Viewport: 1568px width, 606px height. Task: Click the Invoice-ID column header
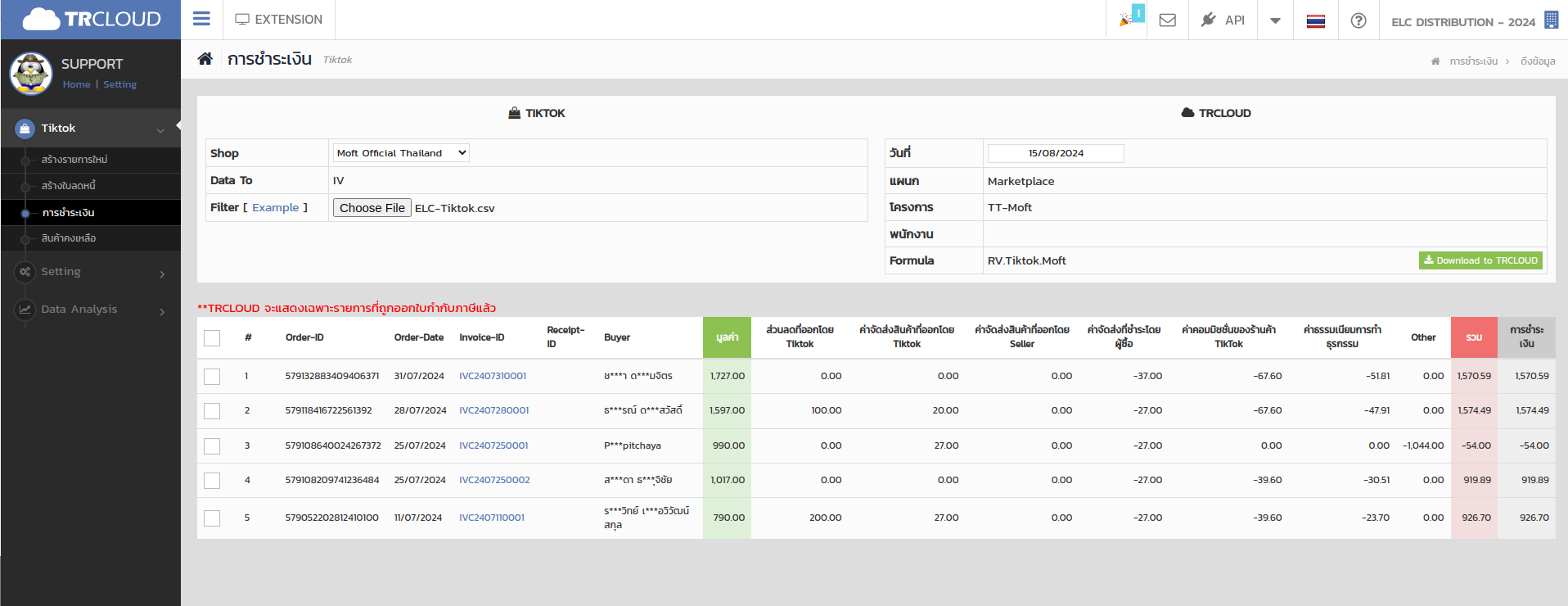482,337
